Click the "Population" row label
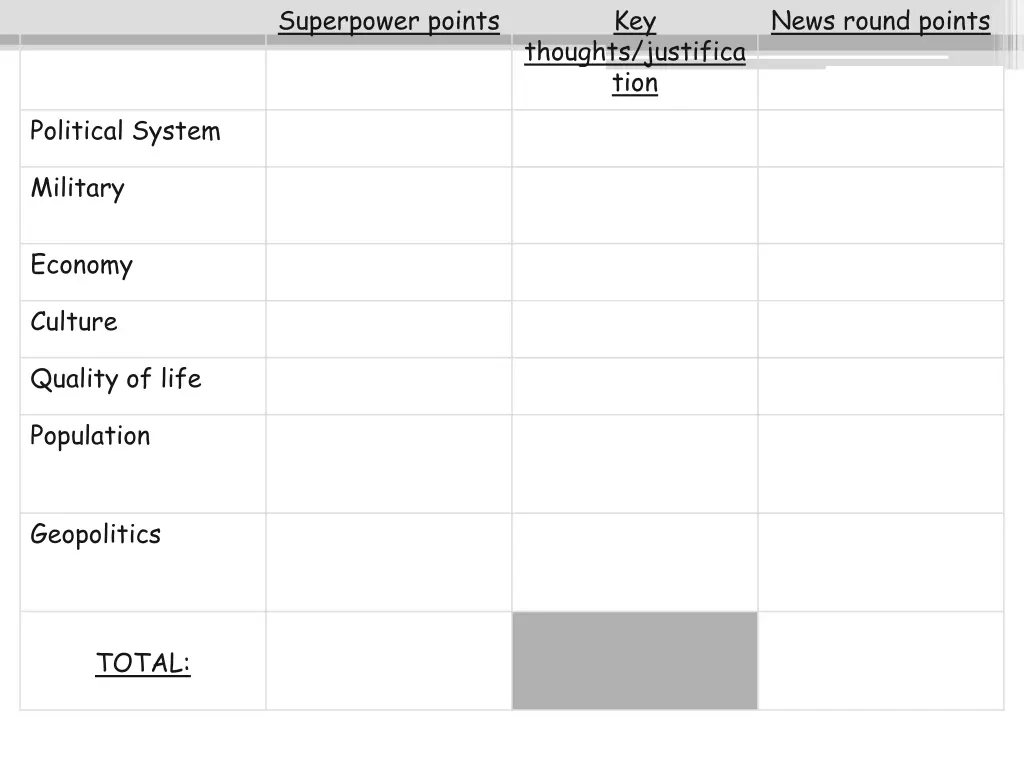This screenshot has height=768, width=1024. [x=90, y=436]
